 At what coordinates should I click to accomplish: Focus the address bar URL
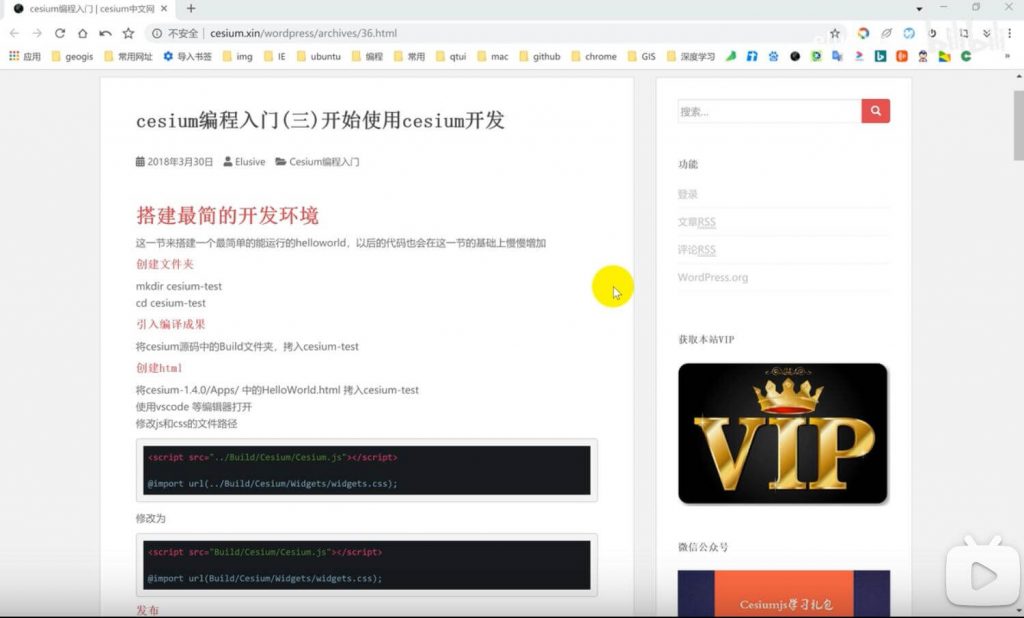[x=304, y=33]
